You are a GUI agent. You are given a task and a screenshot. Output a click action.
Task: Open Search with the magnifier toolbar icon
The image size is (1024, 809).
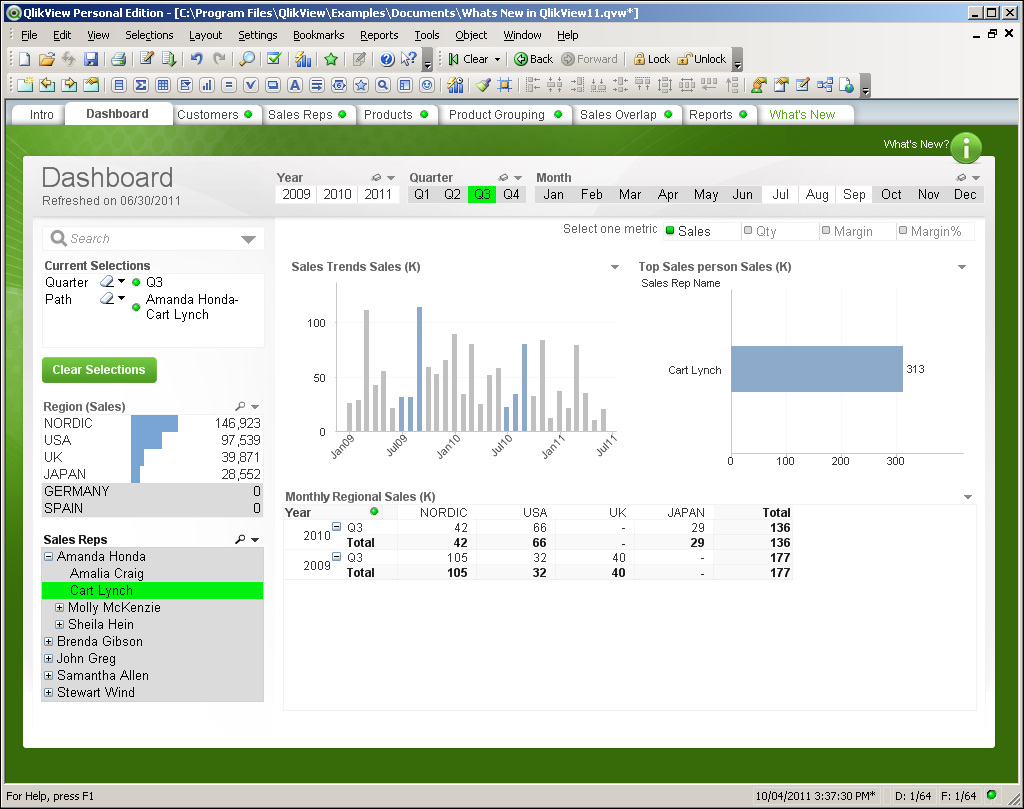click(x=247, y=59)
